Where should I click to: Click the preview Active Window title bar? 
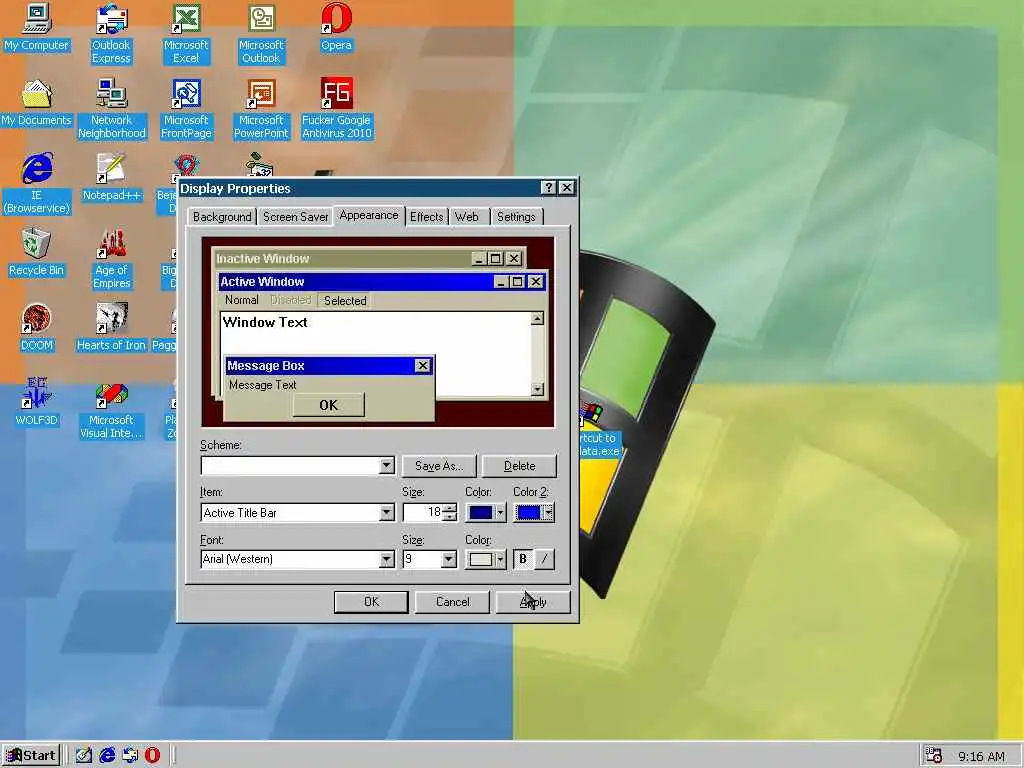(x=382, y=281)
